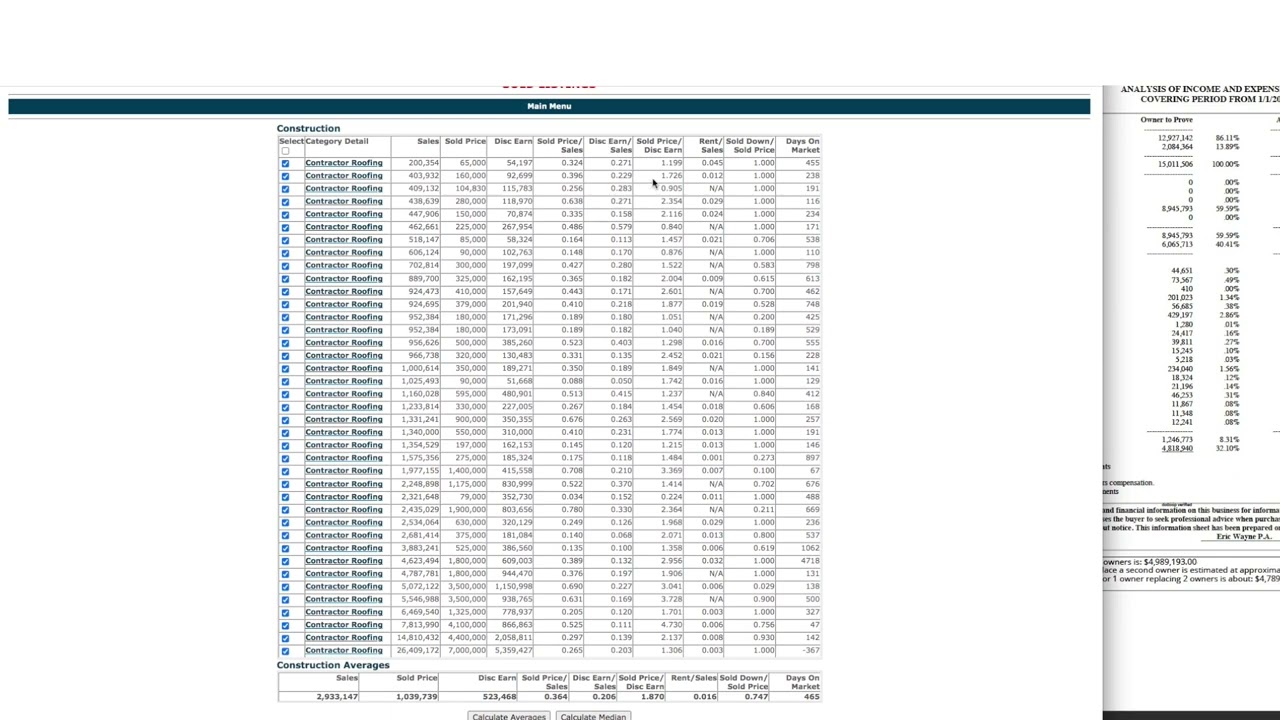Click the sold price value "7,000,000"
The height and width of the screenshot is (720, 1280).
tap(467, 650)
